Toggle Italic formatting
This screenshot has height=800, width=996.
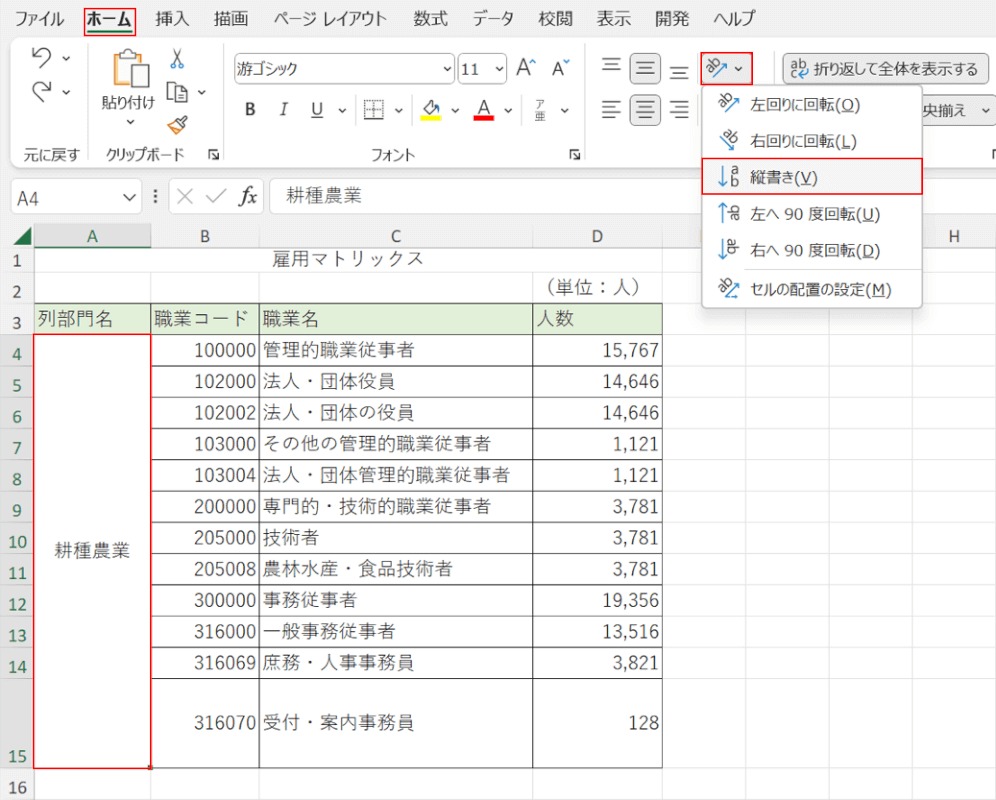(284, 110)
